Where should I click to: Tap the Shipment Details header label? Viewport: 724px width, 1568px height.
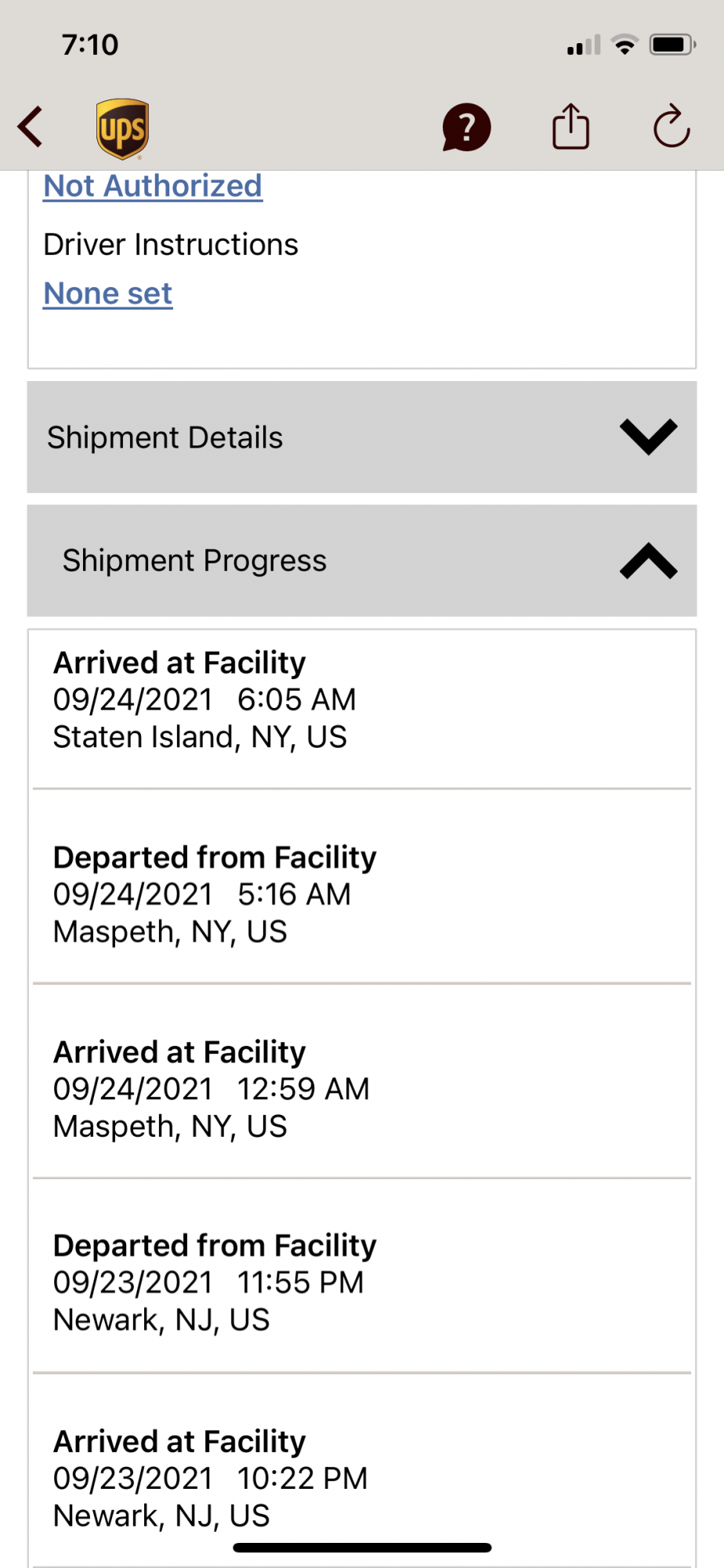[x=165, y=437]
